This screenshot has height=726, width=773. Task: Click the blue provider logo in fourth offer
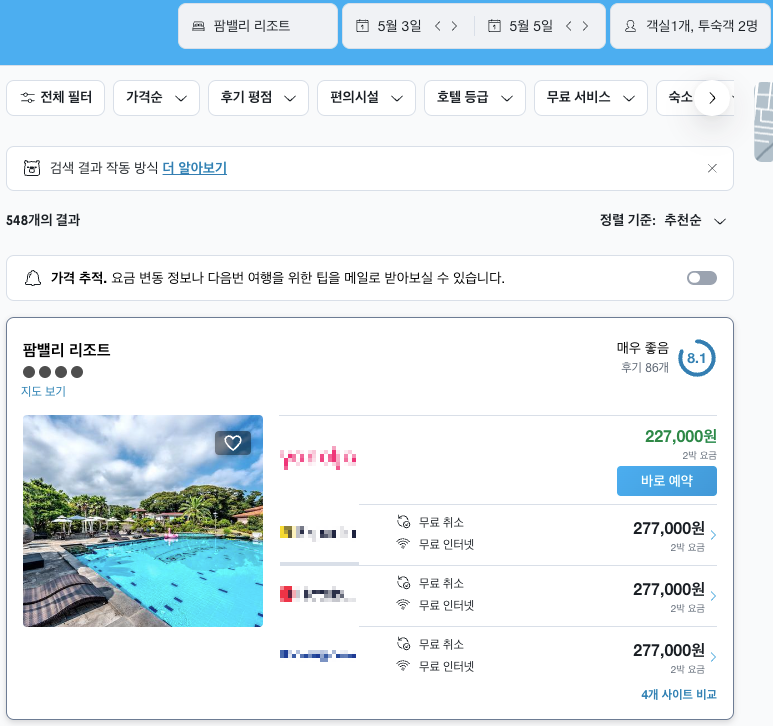pyautogui.click(x=318, y=655)
